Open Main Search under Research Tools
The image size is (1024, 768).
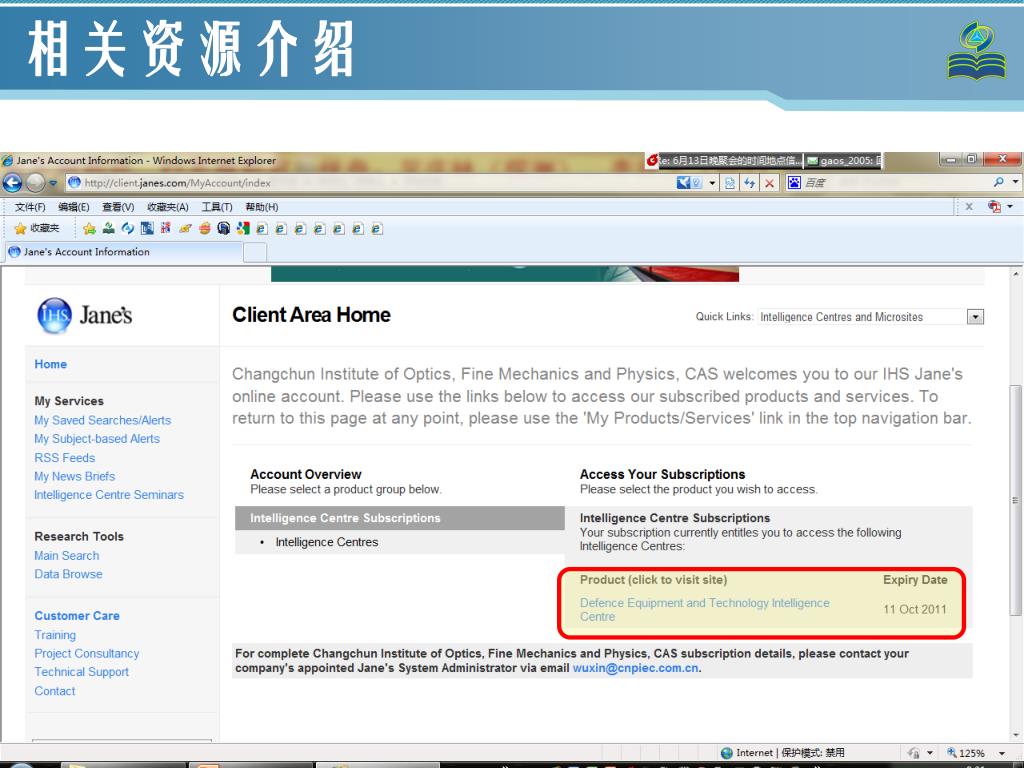(67, 555)
